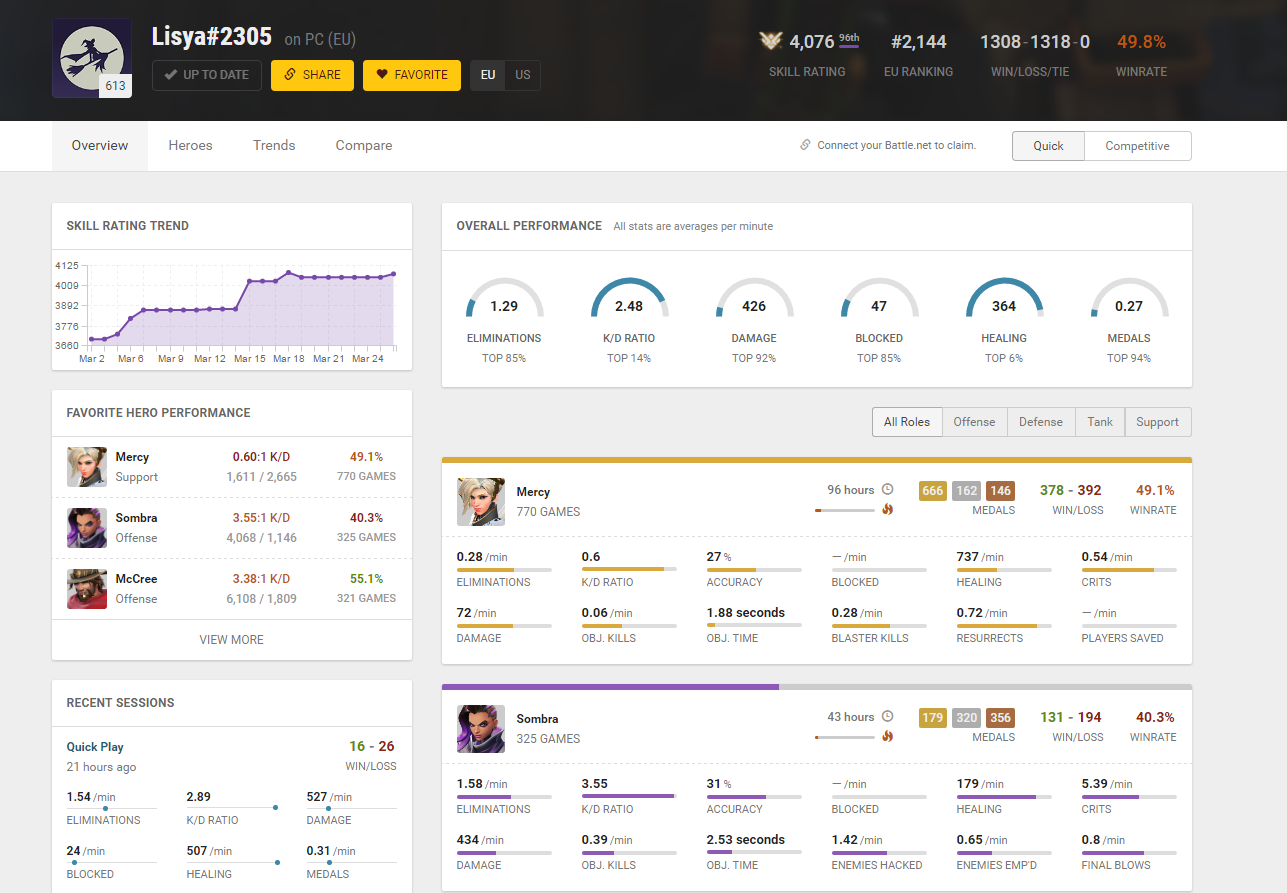
Task: Click Sombra bronze medals badge 356
Action: coord(1000,718)
